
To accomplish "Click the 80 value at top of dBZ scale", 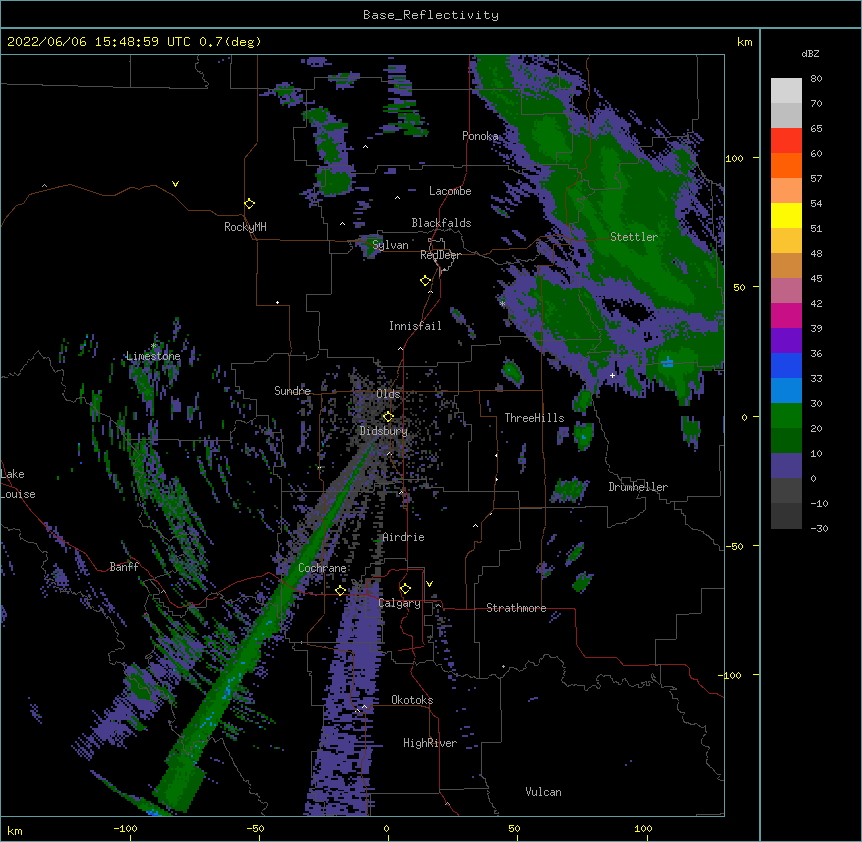I will coord(816,79).
